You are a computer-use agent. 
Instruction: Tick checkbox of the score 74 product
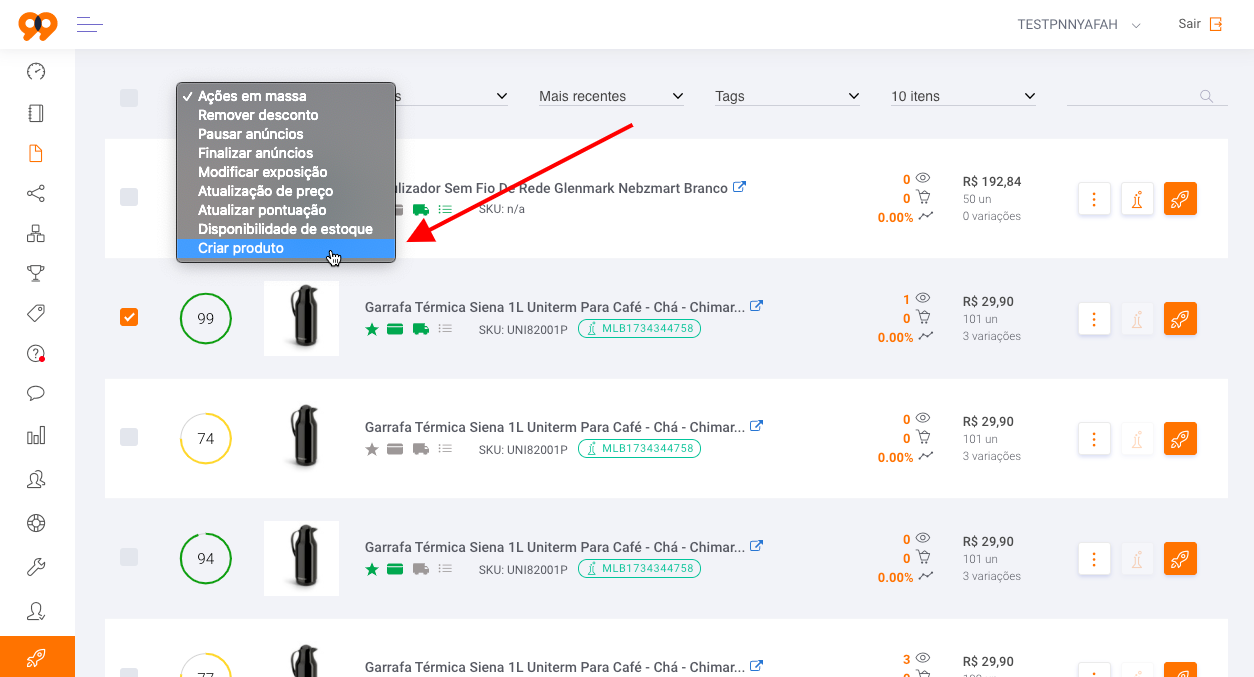tap(129, 437)
